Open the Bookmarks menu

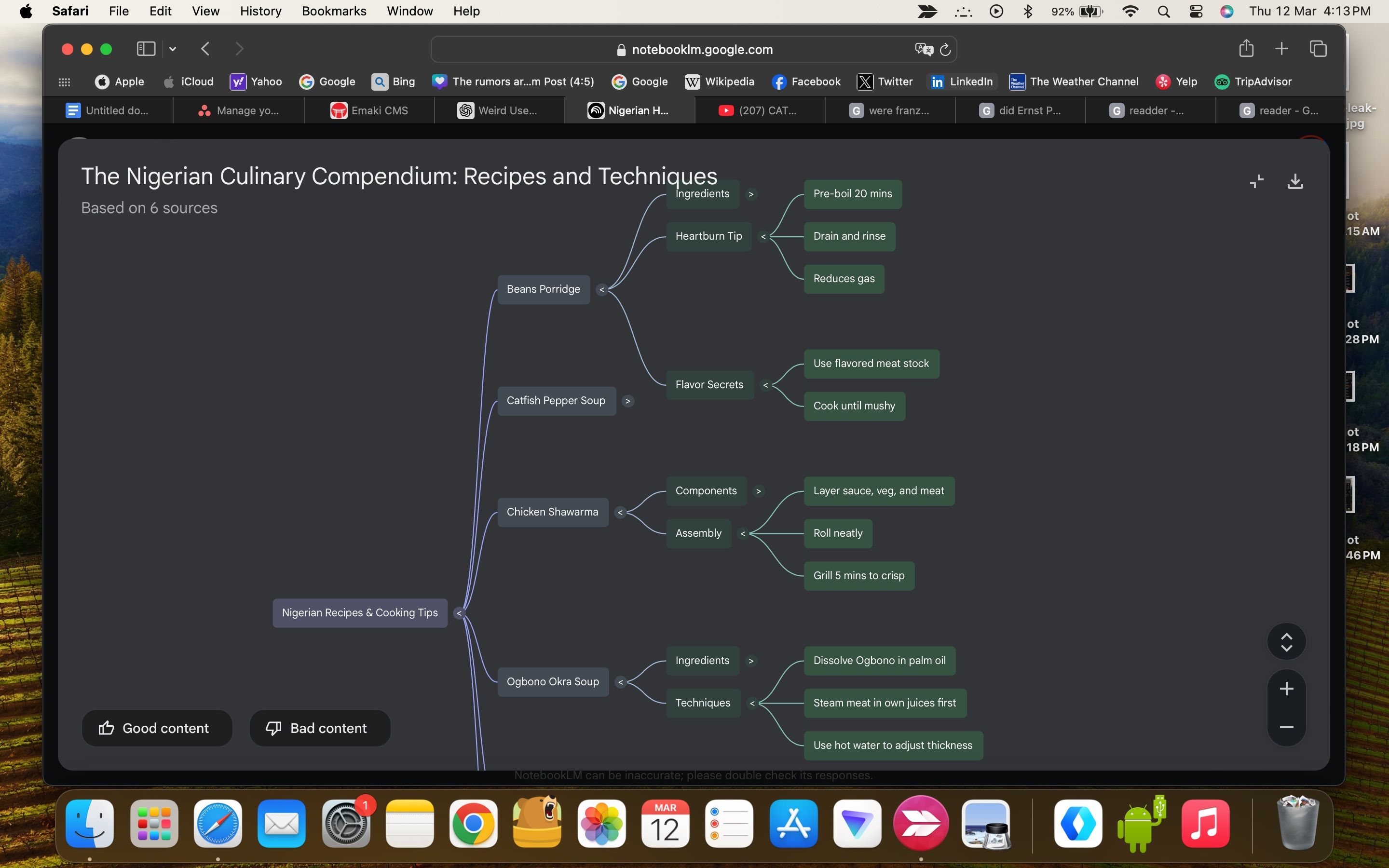point(334,12)
